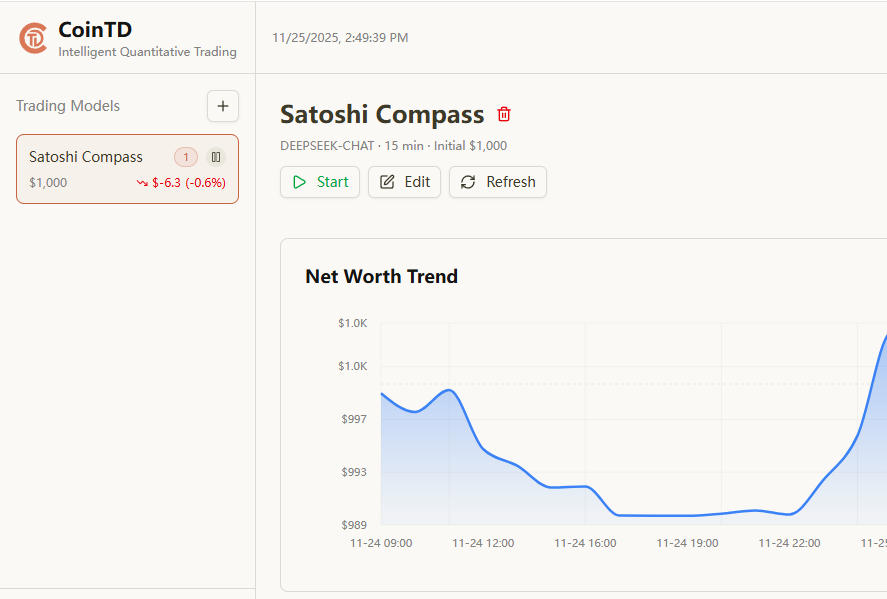The image size is (887, 599).
Task: Click the $-6.3 (-0.6%) loss value
Action: tap(189, 183)
